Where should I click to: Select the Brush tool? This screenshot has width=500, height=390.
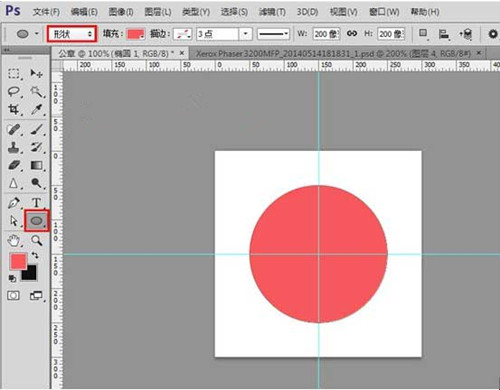(36, 129)
